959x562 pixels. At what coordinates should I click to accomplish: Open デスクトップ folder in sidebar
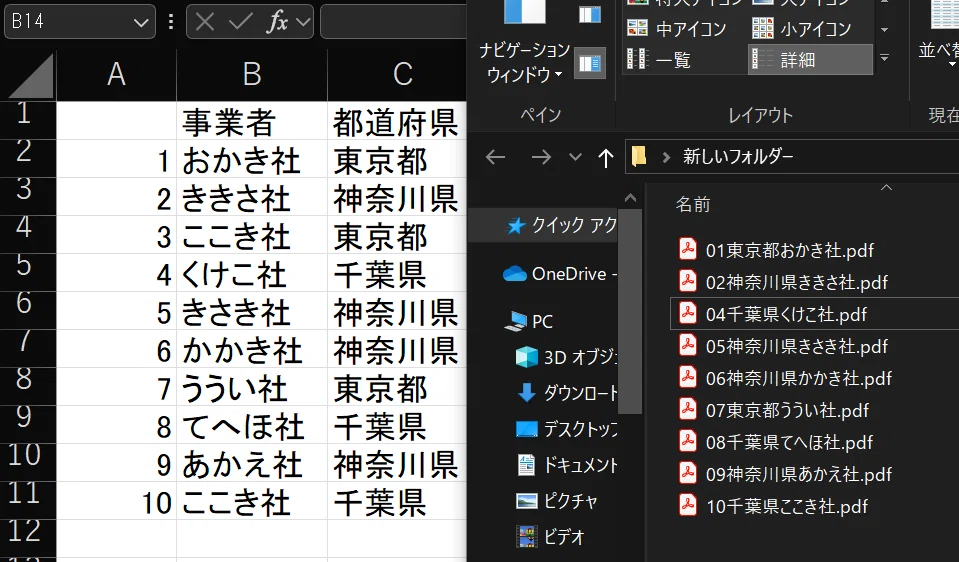[x=566, y=429]
